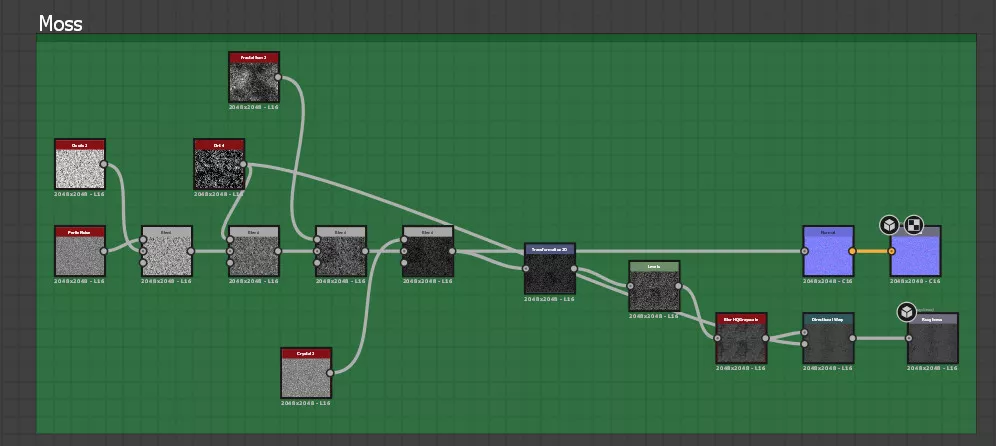Select the Transformation 2D node
Viewport: 996px width, 446px height.
coord(550,269)
